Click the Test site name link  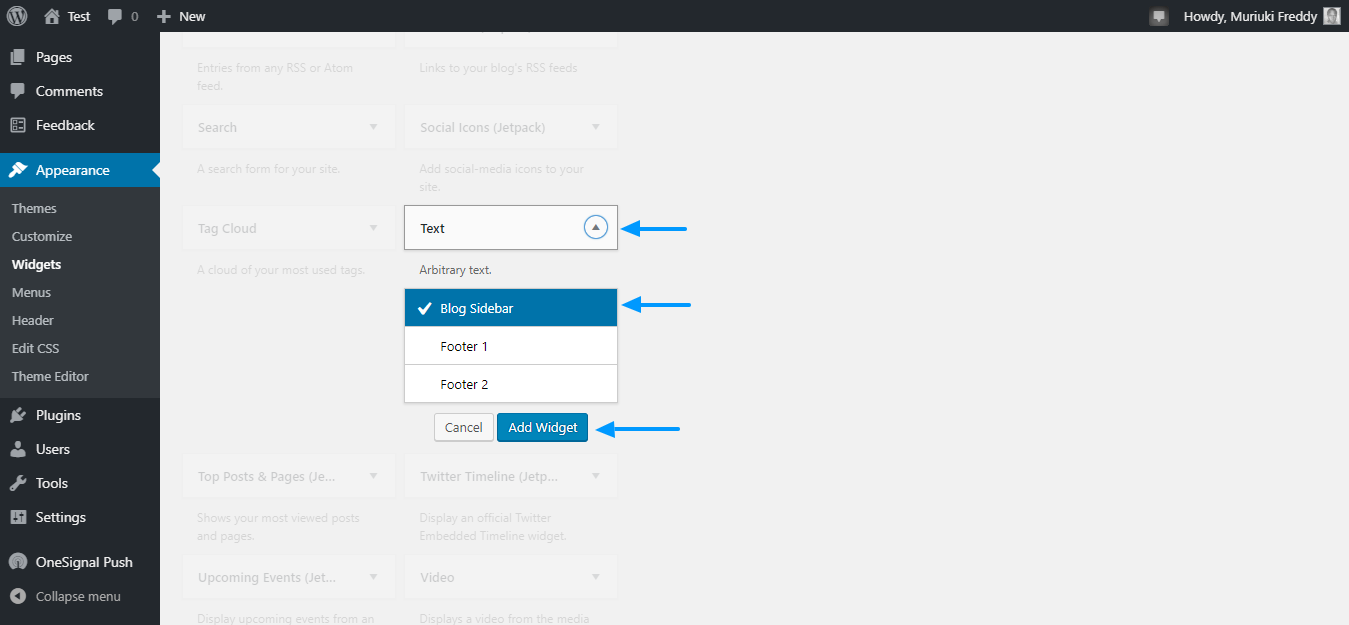79,16
